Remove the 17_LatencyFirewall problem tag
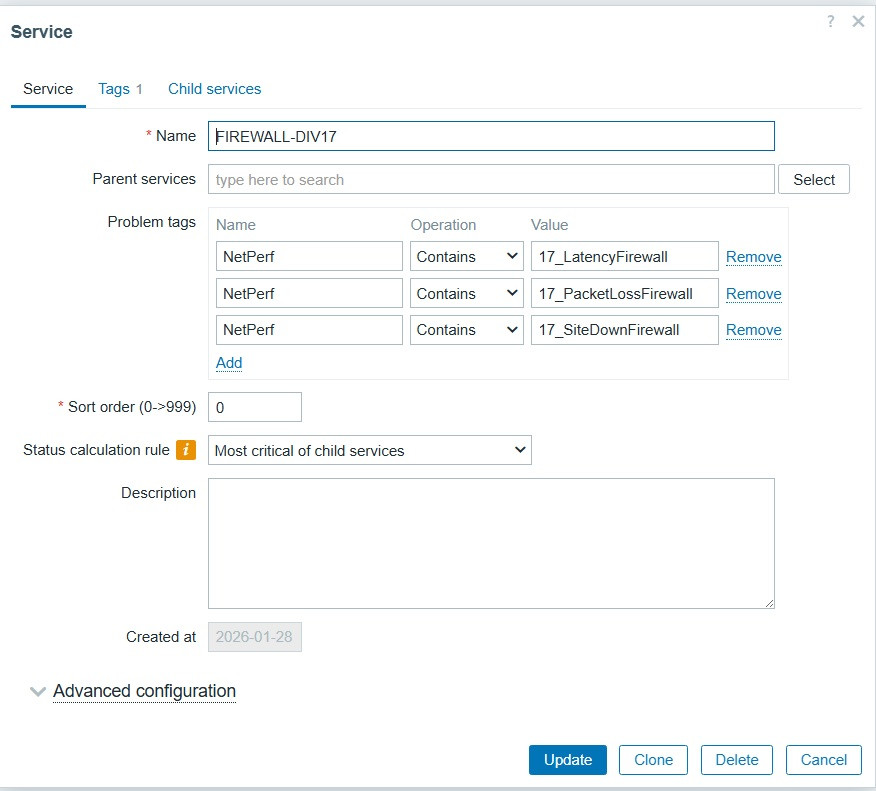 753,257
